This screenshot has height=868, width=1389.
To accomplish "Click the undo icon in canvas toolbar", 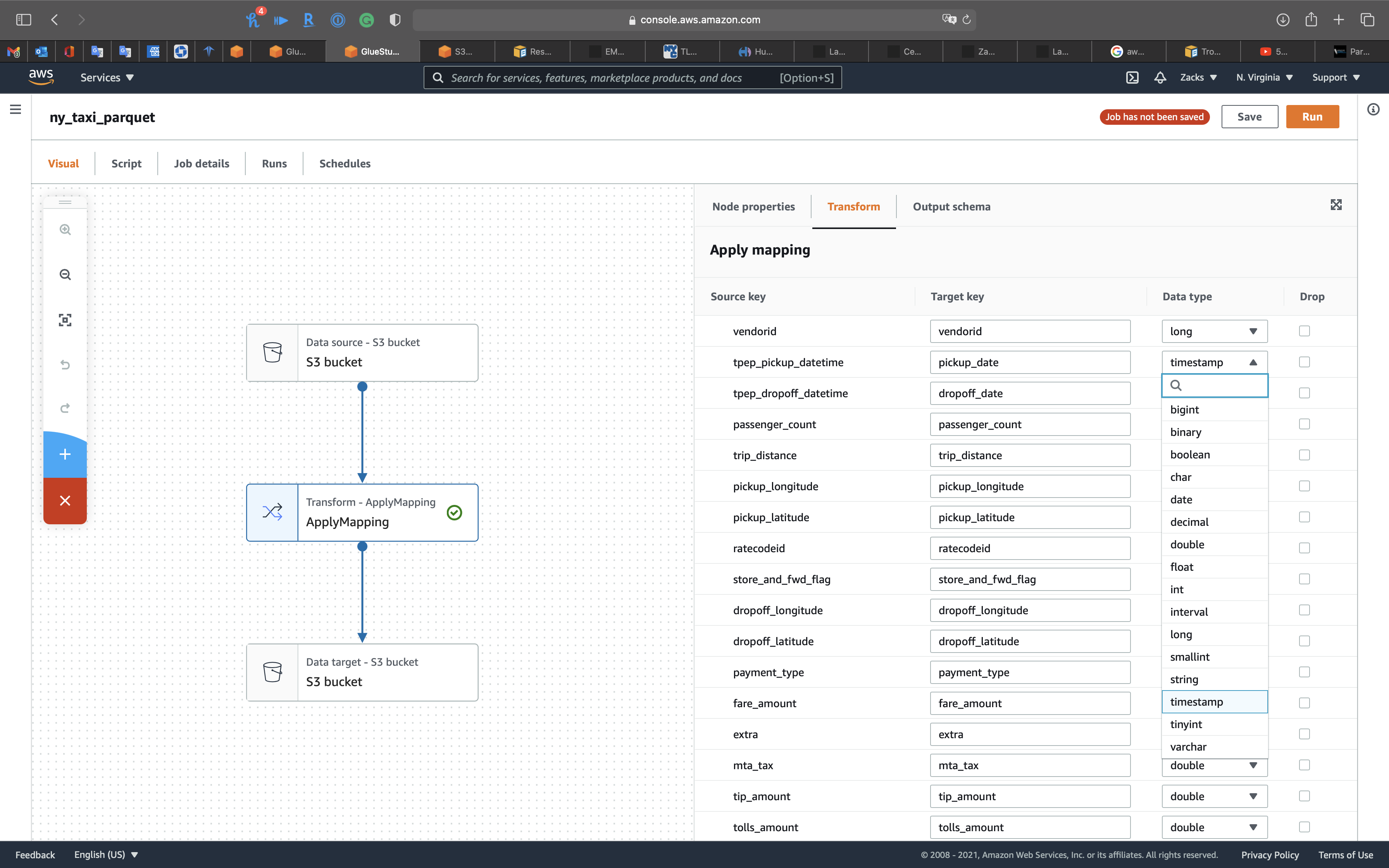I will pos(65,365).
